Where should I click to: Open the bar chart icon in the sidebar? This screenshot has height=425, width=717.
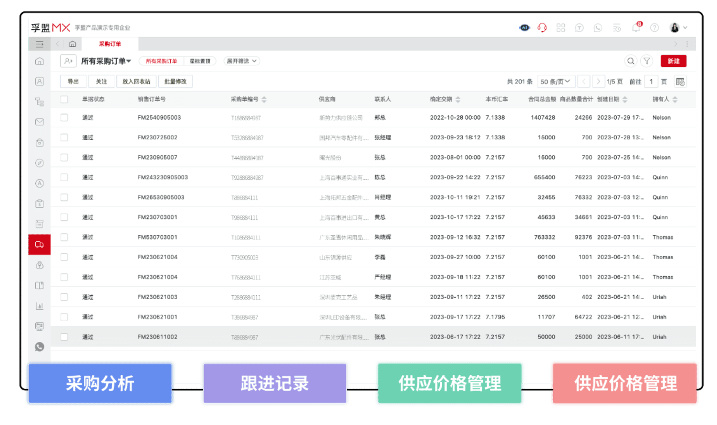coord(39,305)
